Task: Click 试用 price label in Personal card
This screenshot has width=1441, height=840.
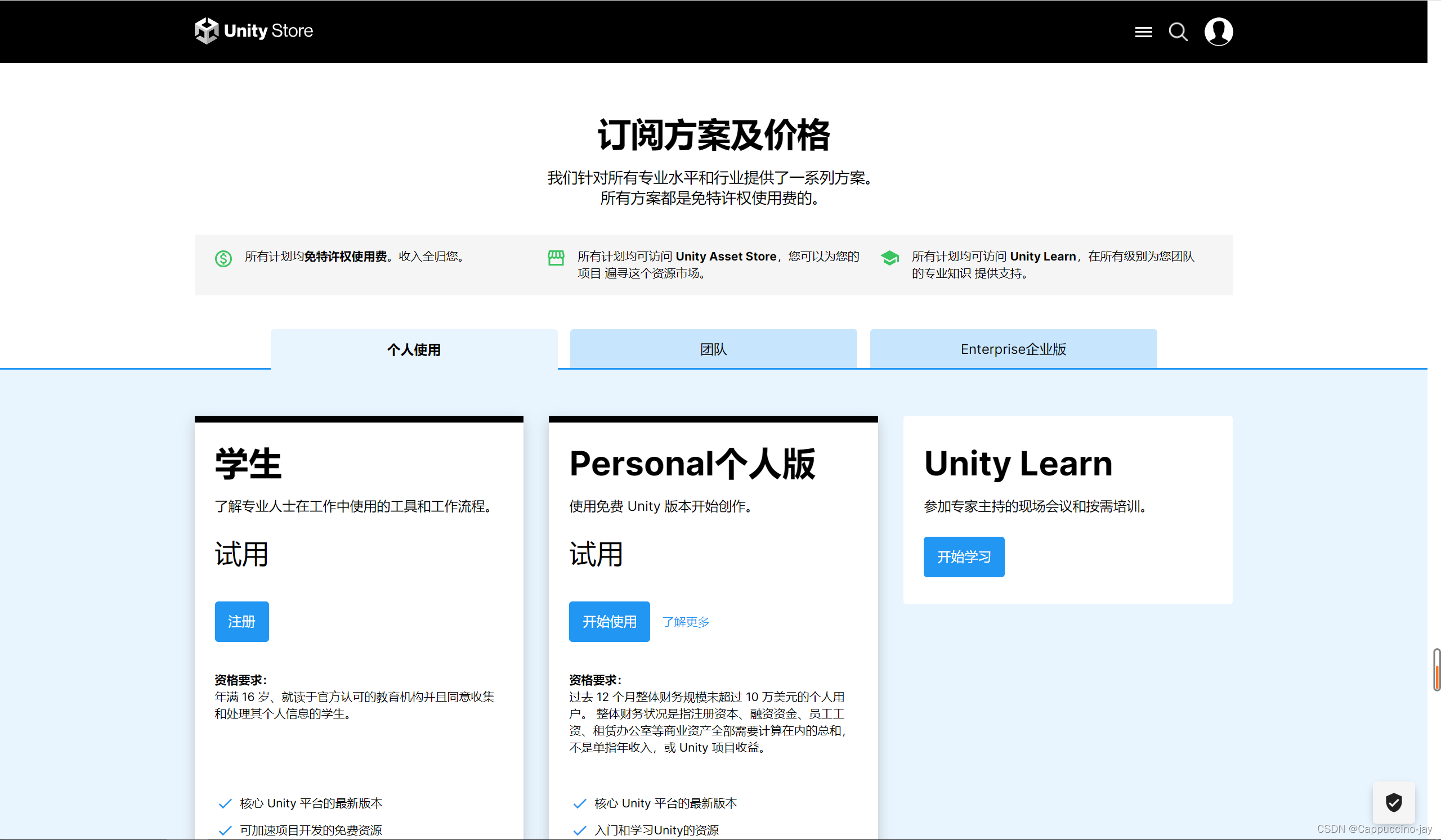Action: pyautogui.click(x=596, y=554)
